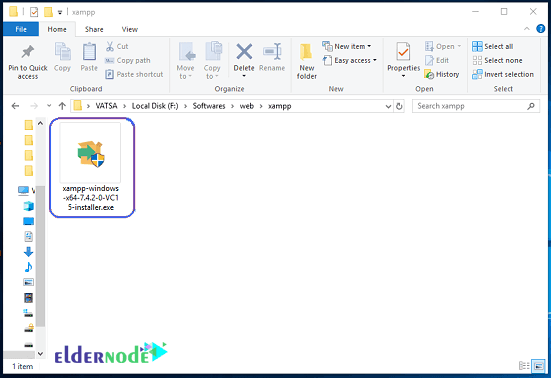Screen dimensions: 551x378
Task: Click the Properties icon
Action: tap(403, 52)
